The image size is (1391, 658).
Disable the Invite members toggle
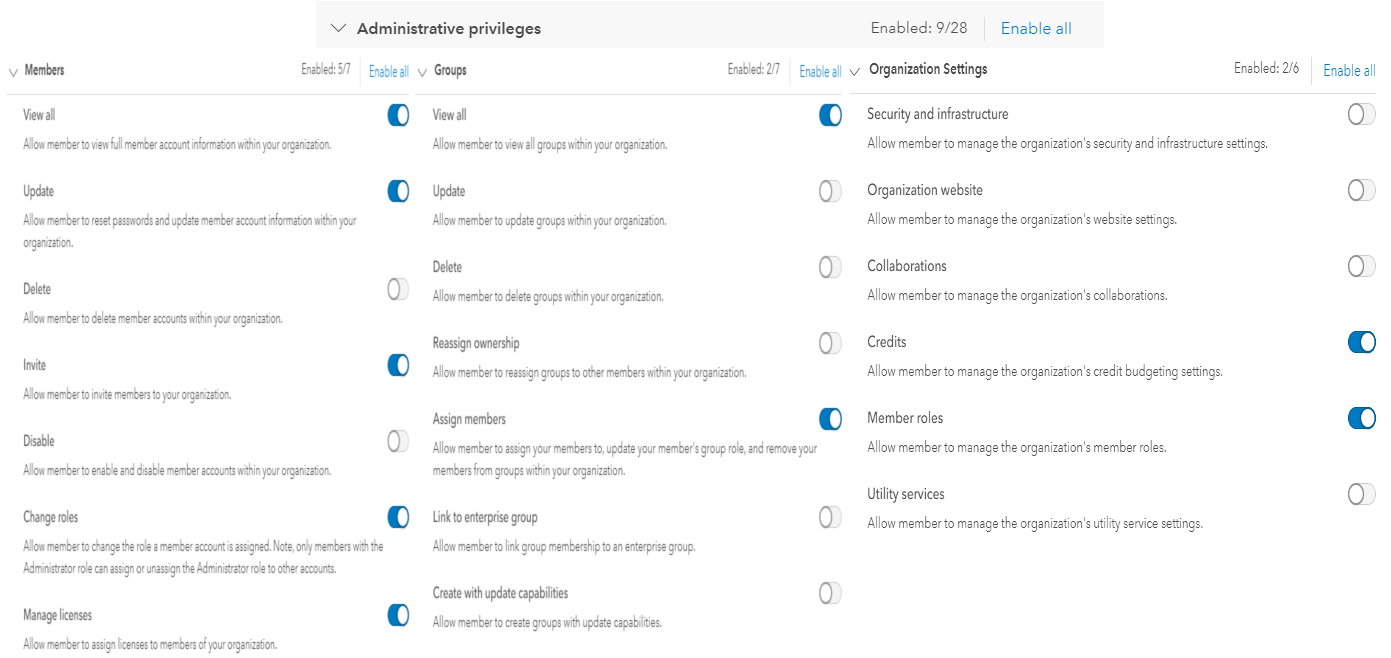point(398,365)
